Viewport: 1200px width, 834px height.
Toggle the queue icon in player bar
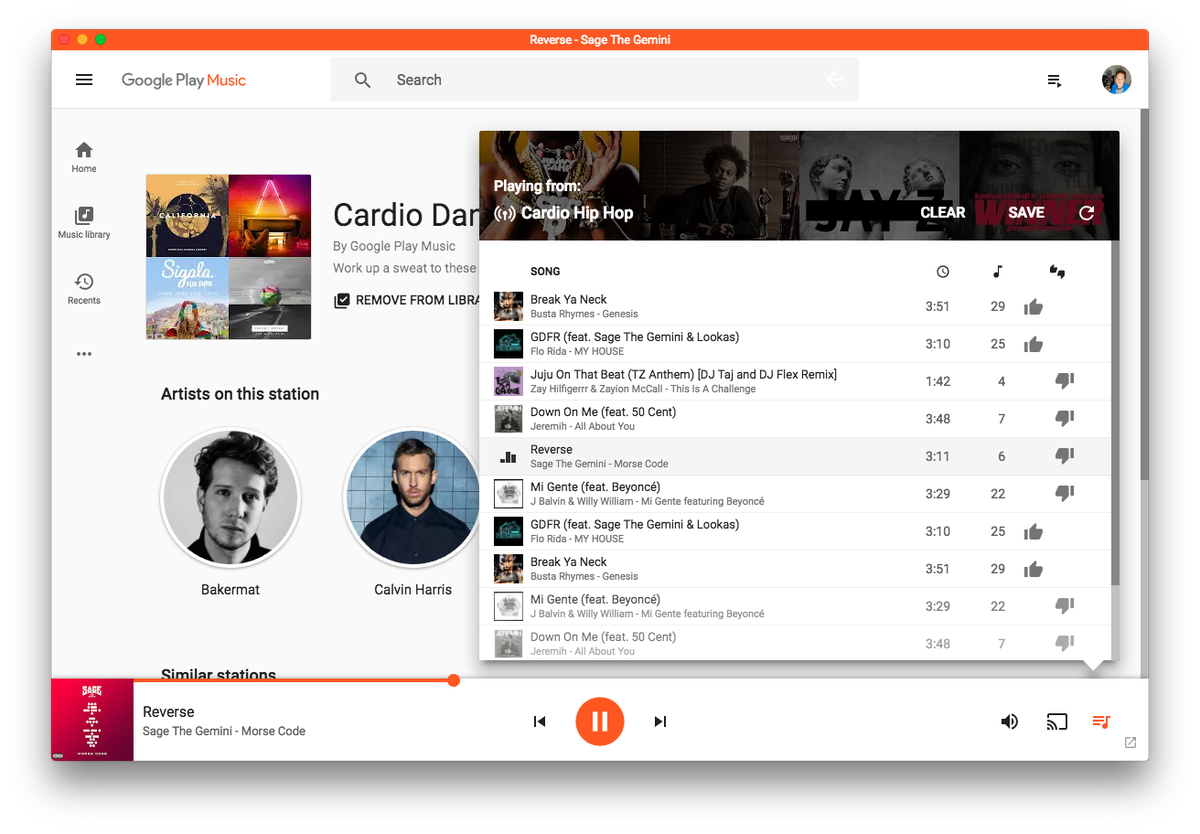click(1101, 721)
